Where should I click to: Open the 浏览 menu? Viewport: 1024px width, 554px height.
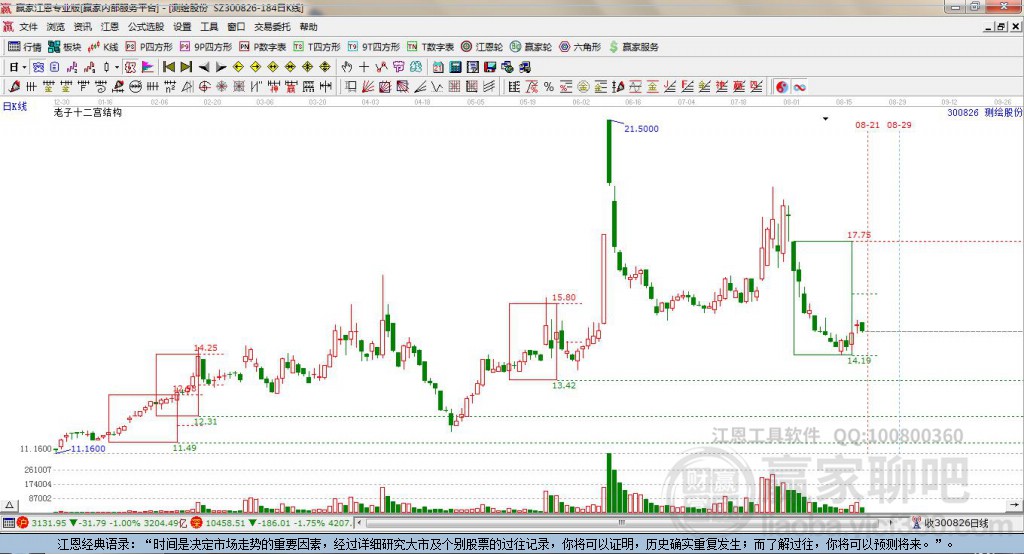56,27
